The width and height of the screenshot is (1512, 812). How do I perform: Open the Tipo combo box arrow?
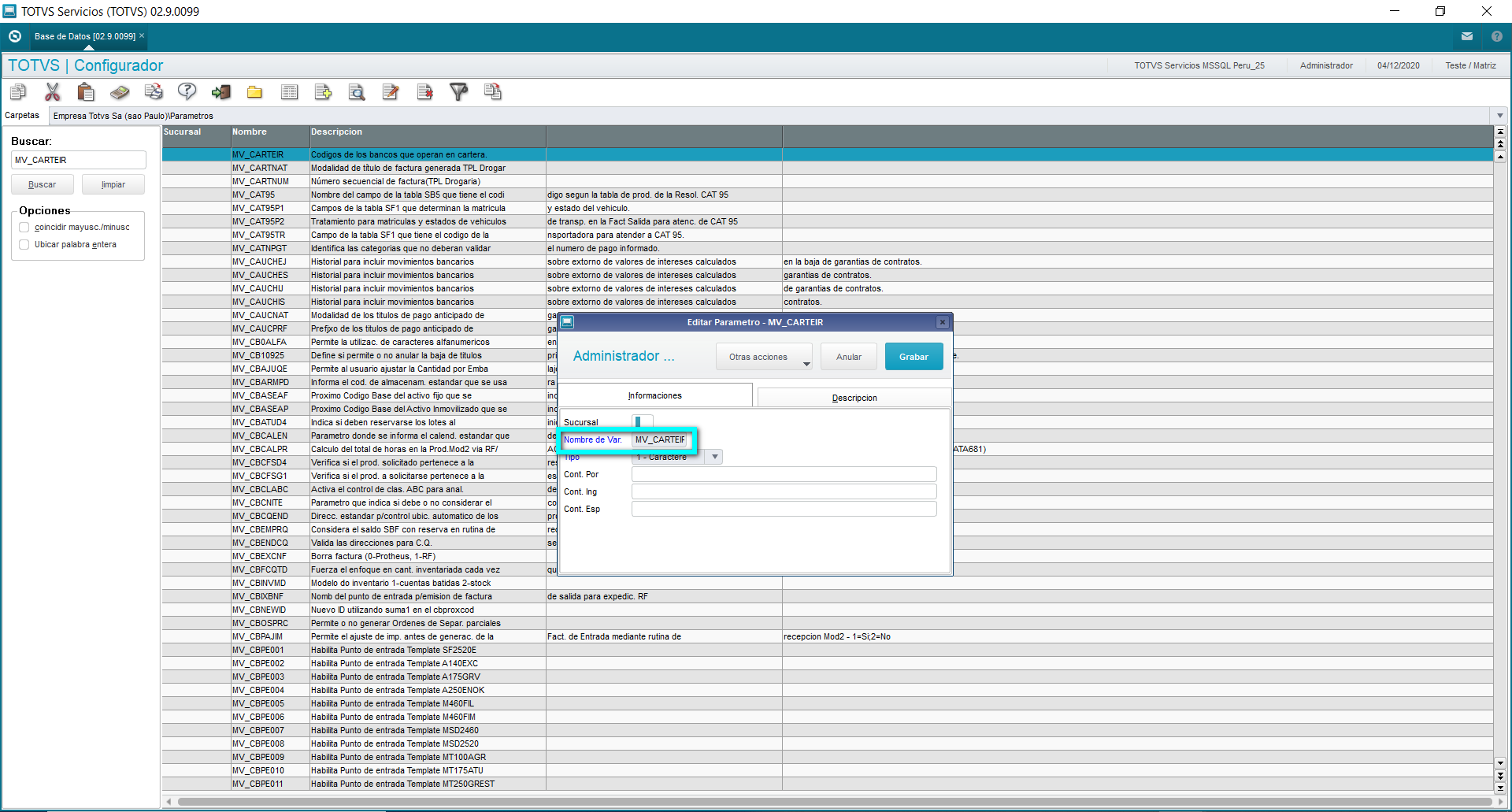click(715, 457)
